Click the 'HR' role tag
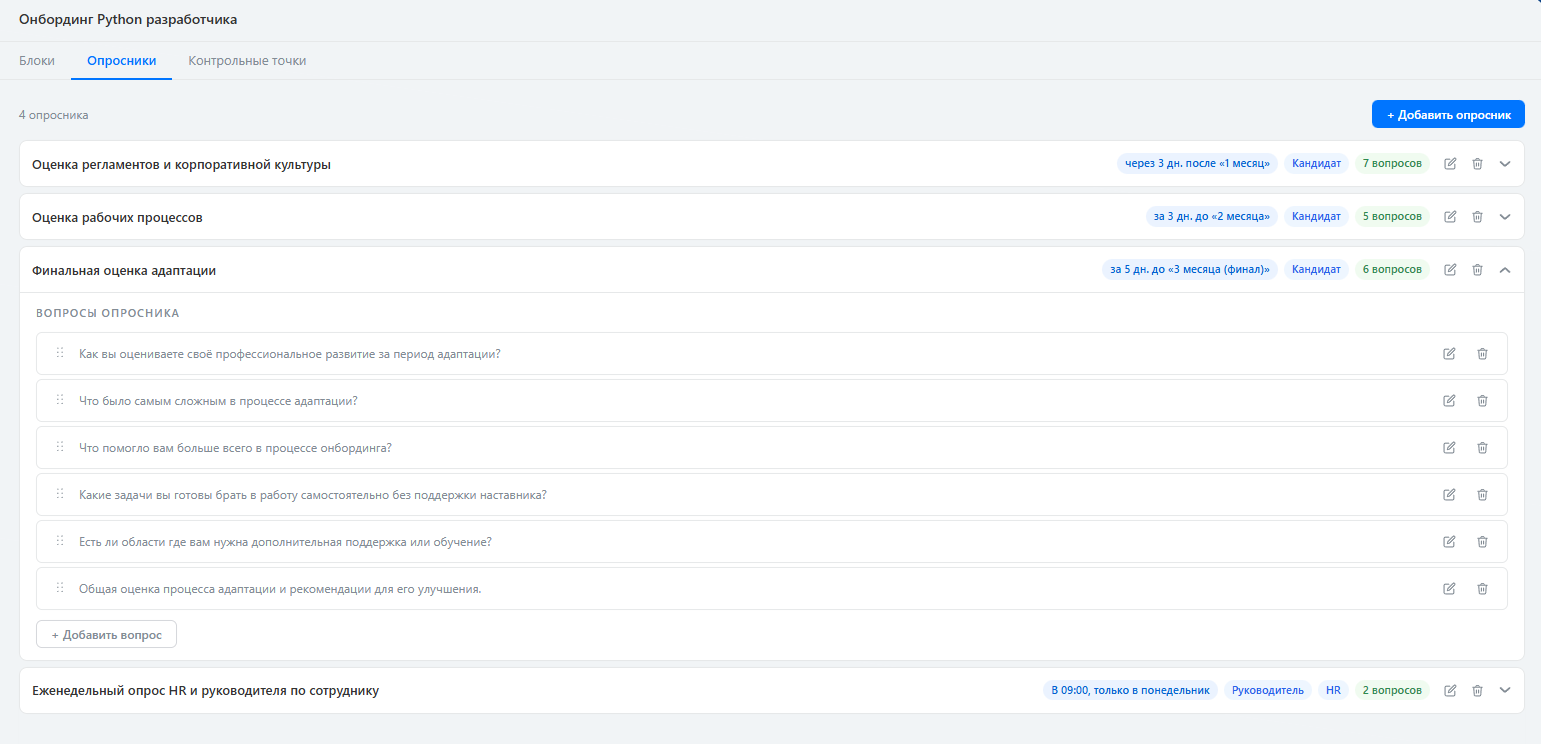The height and width of the screenshot is (744, 1541). pyautogui.click(x=1333, y=690)
